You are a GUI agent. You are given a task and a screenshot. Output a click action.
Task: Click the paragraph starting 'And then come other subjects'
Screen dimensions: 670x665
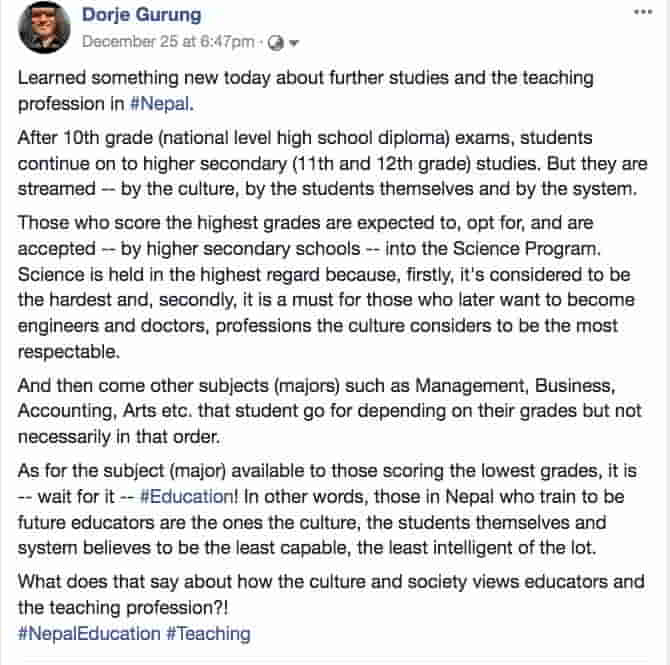[x=329, y=411]
